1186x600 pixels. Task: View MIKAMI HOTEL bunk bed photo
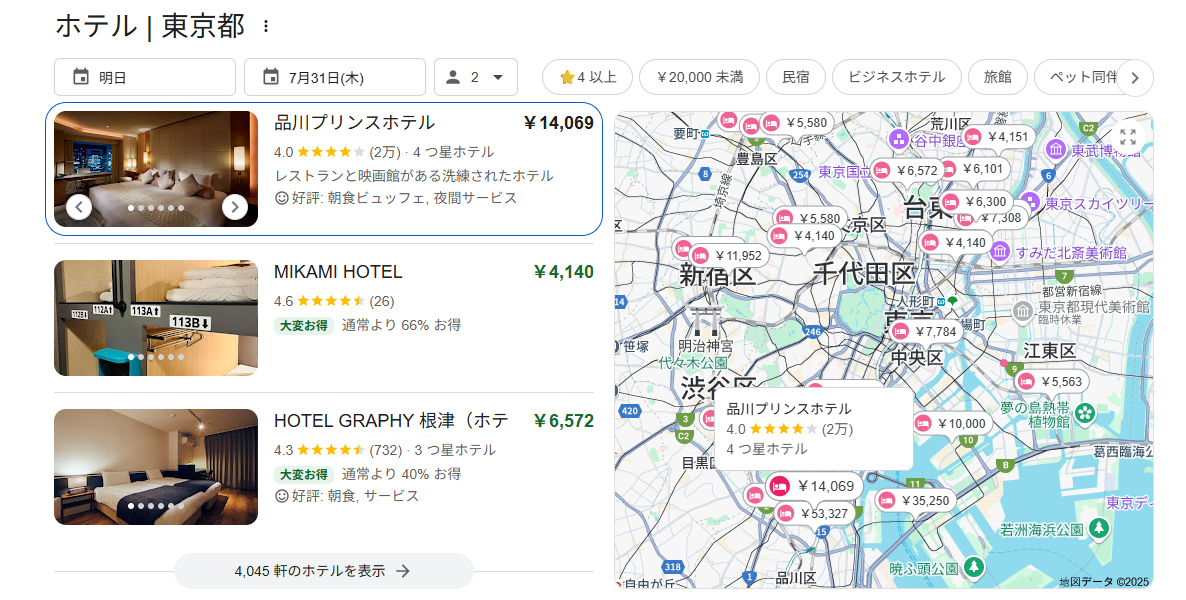(156, 318)
